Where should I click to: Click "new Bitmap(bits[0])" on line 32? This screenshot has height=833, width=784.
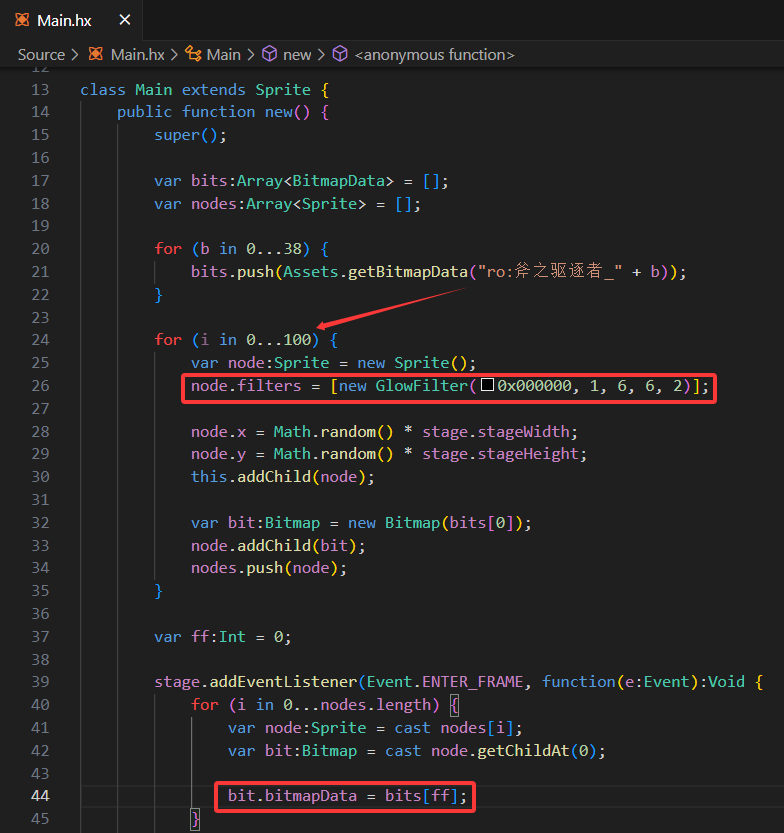point(435,523)
